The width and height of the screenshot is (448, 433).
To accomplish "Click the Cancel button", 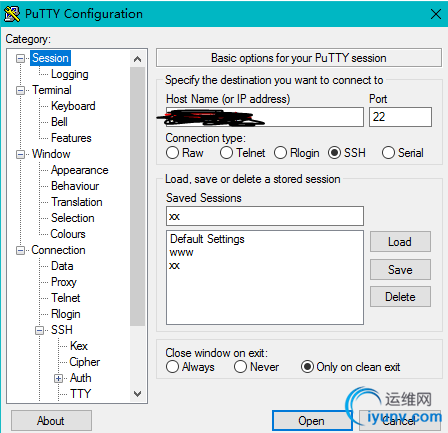I will pyautogui.click(x=400, y=421).
